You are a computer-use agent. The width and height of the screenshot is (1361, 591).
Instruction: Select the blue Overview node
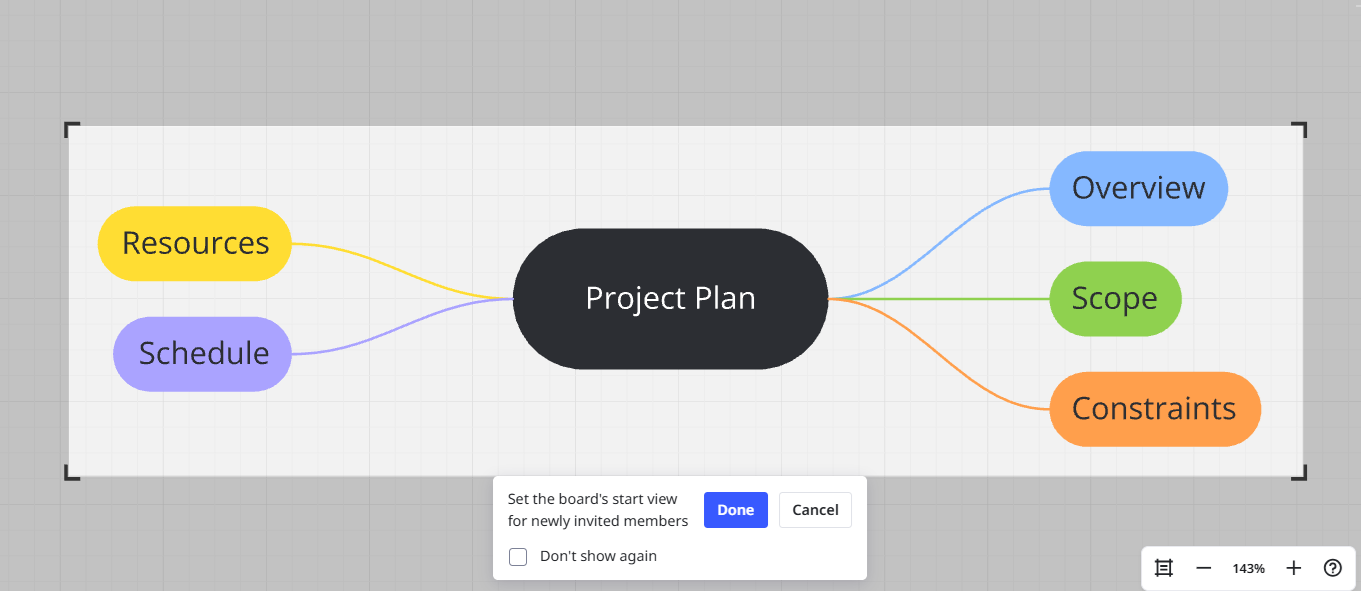[x=1139, y=188]
